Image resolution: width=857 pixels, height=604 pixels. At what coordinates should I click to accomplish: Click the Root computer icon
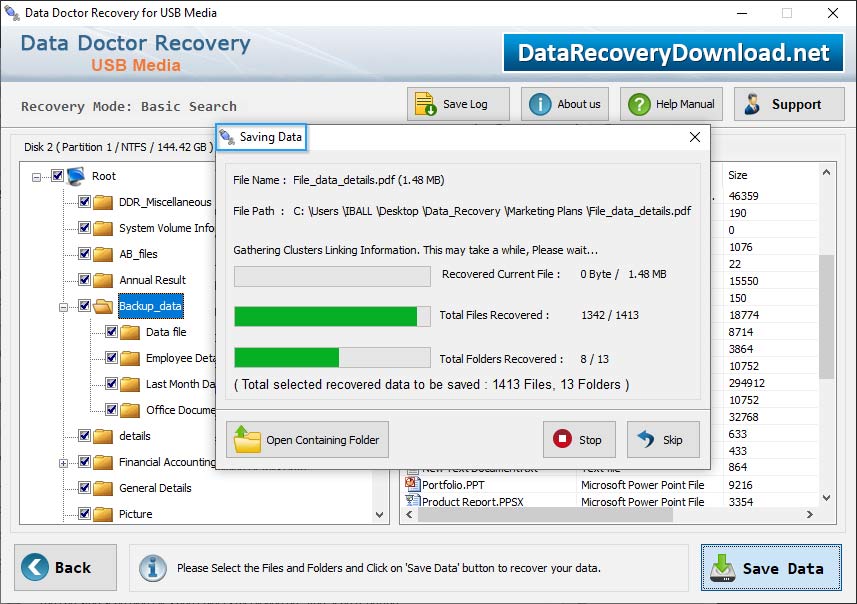coord(76,176)
